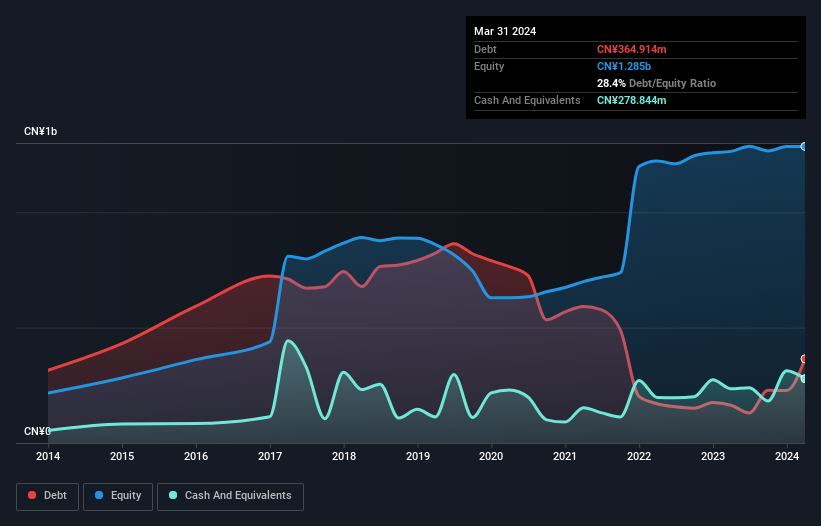Select the 2015 axis label
This screenshot has height=526, width=821.
(x=122, y=456)
